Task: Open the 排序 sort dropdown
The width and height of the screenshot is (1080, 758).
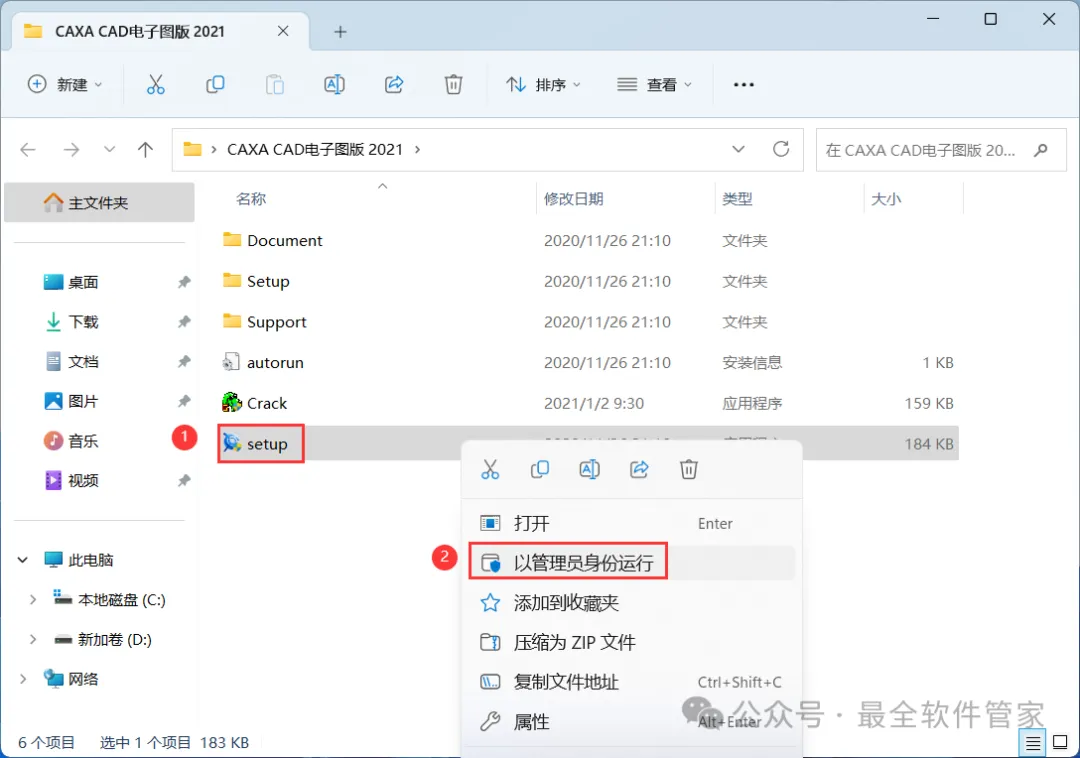Action: 544,85
